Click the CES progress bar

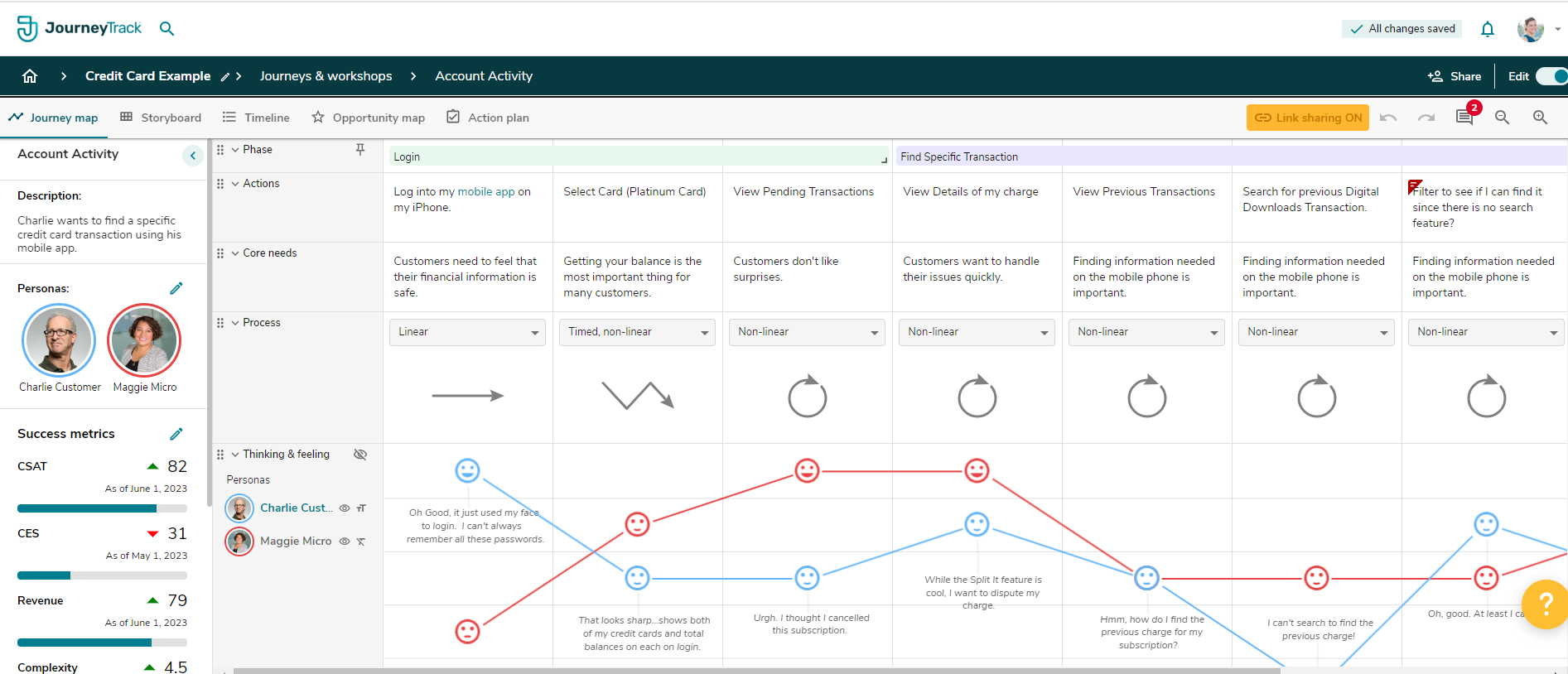102,575
